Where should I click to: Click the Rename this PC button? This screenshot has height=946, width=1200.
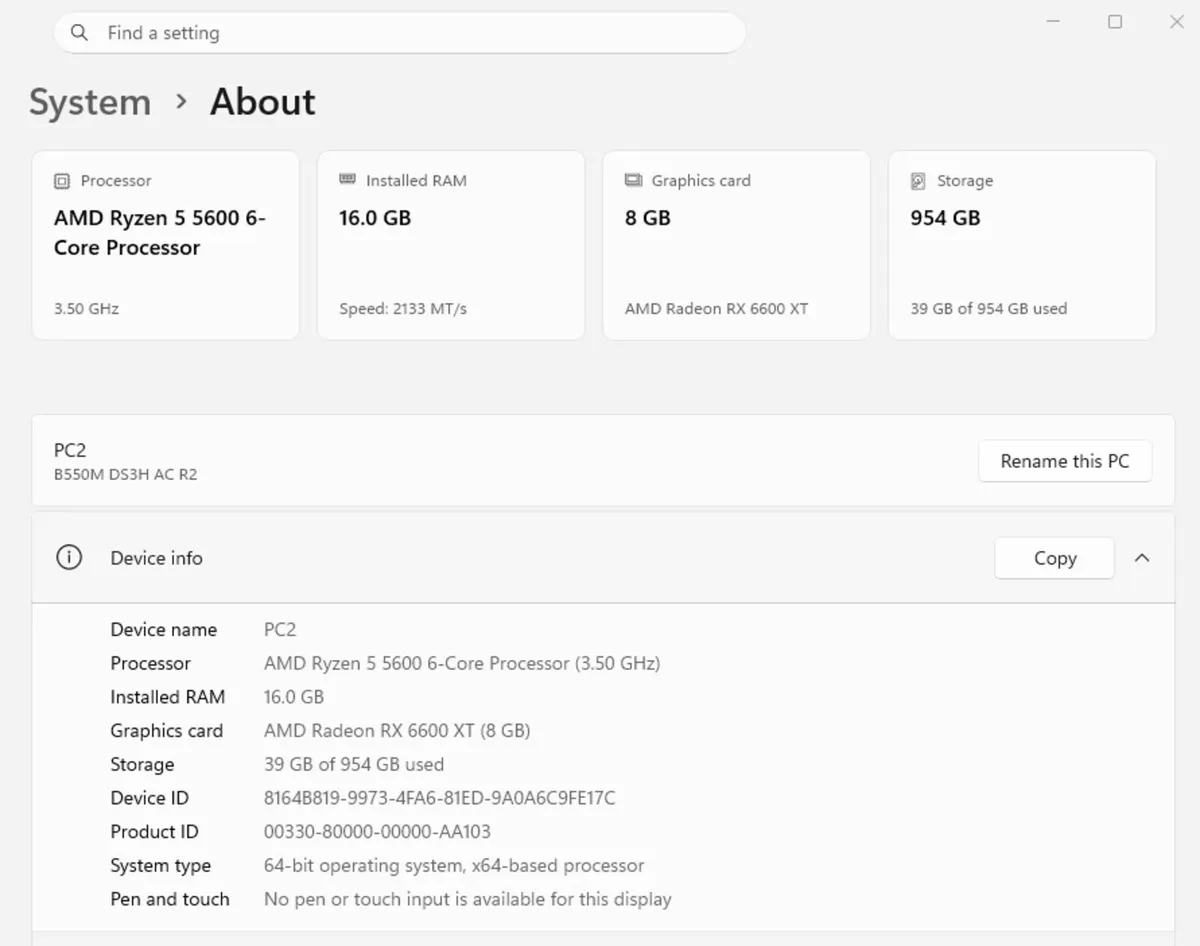[1065, 461]
